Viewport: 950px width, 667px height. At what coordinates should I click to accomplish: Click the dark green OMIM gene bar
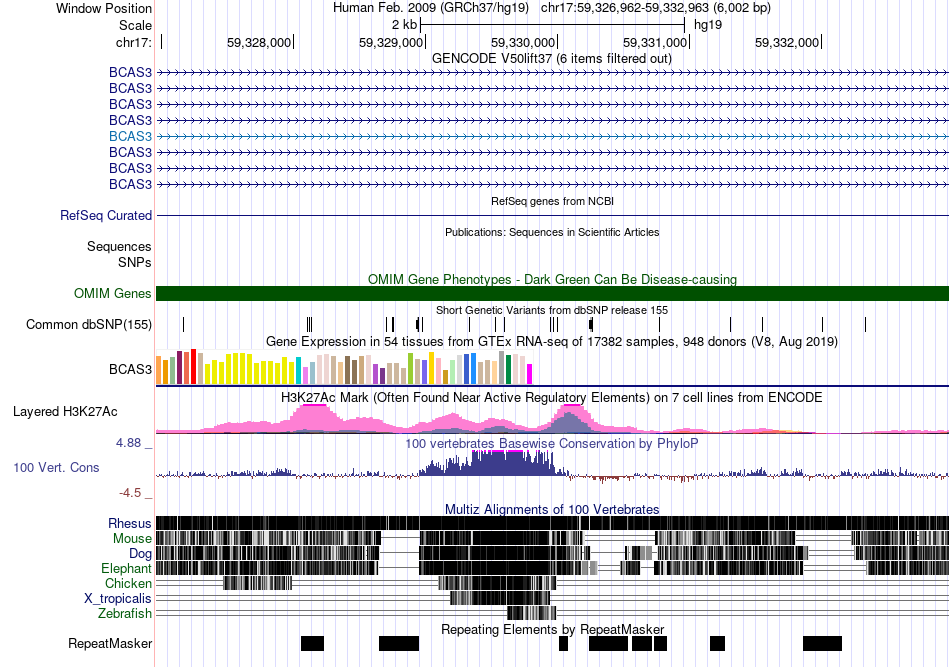coord(553,294)
